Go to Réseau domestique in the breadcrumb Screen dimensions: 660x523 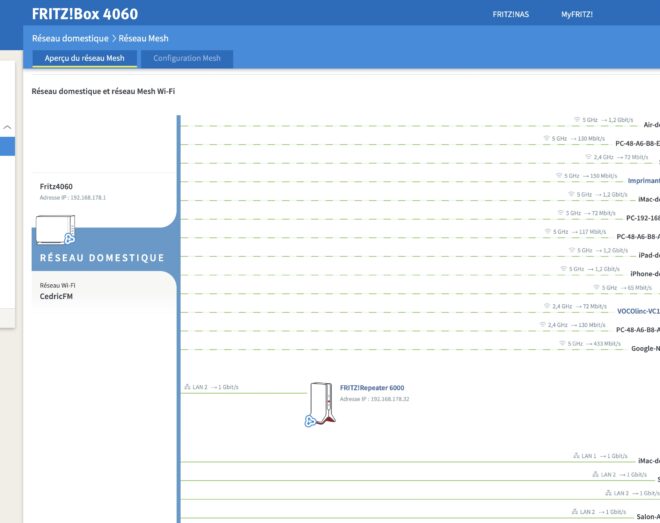(x=70, y=38)
